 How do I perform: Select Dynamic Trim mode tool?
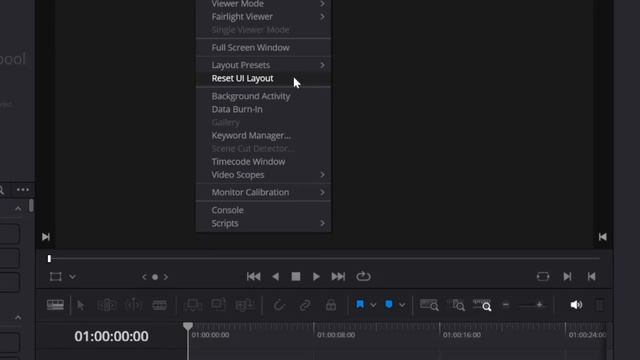point(133,305)
